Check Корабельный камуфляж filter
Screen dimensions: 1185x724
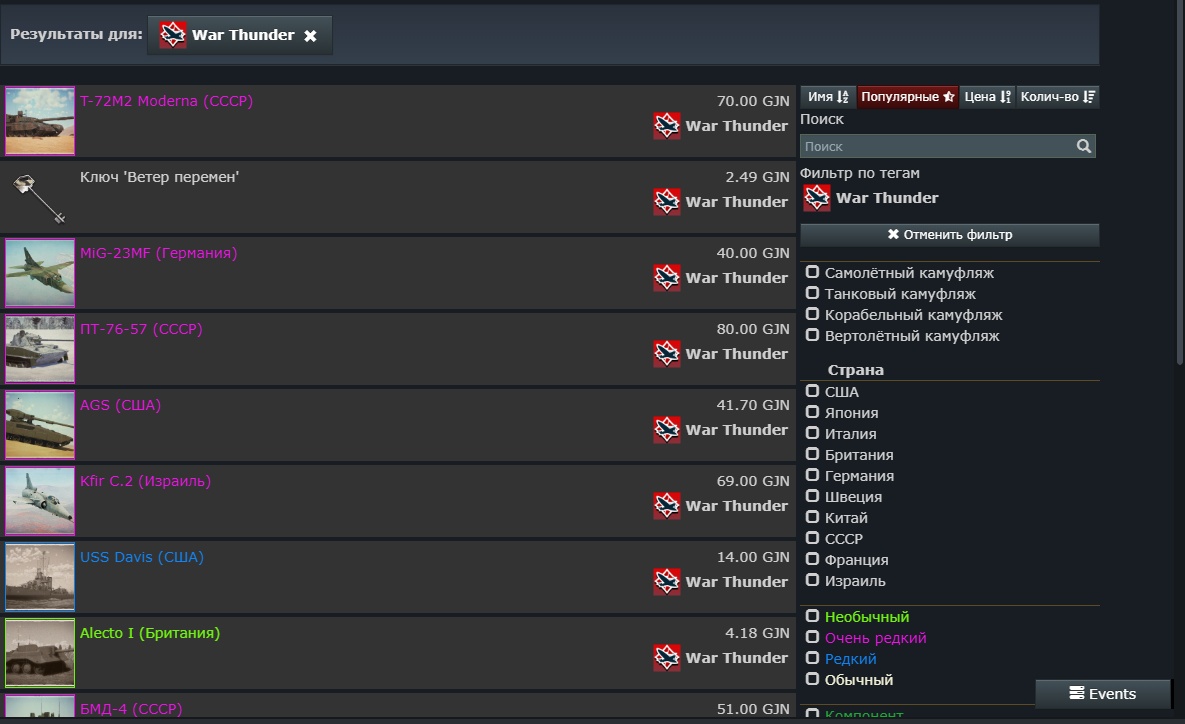tap(812, 314)
